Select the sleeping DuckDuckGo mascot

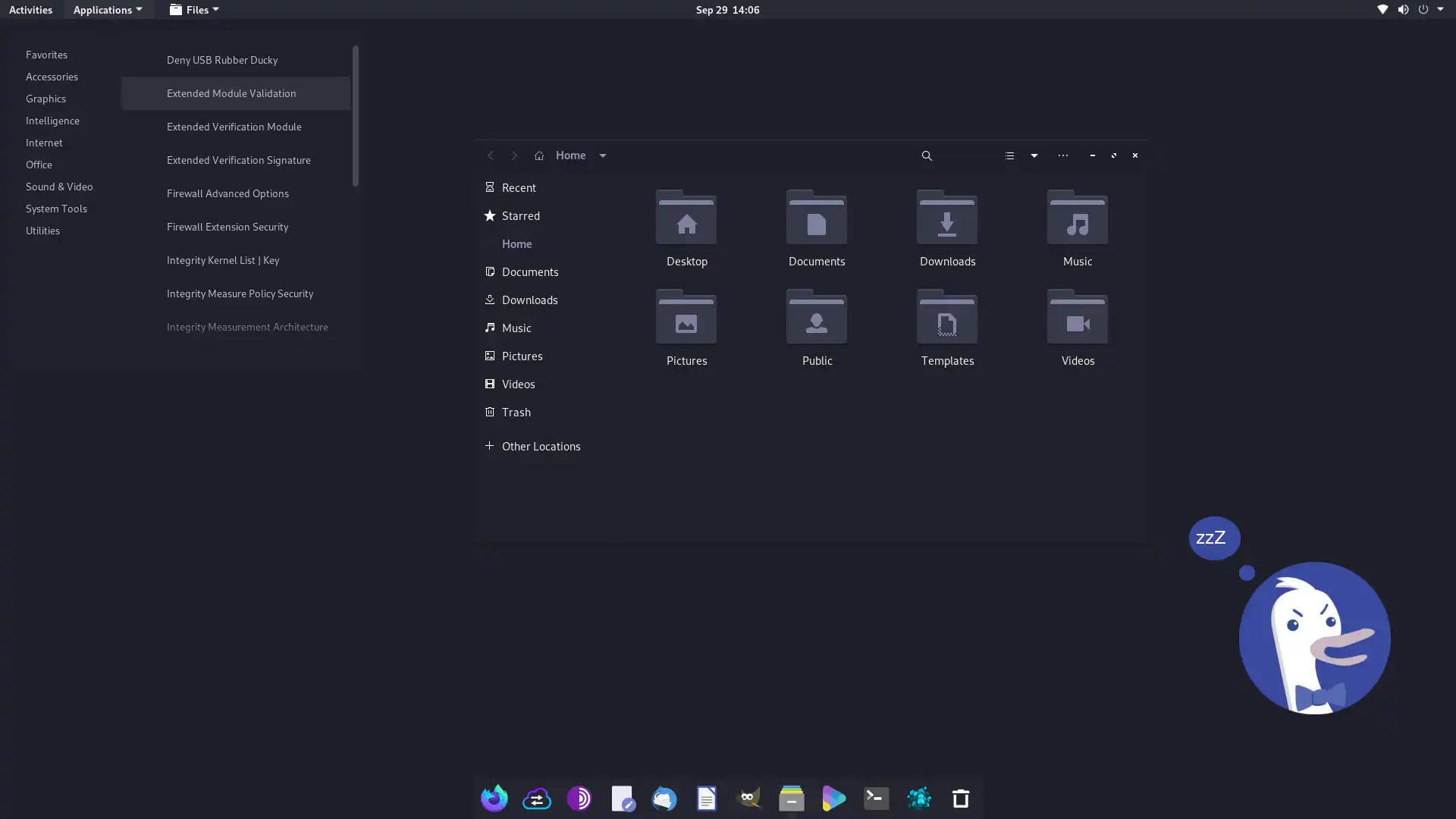tap(1314, 637)
